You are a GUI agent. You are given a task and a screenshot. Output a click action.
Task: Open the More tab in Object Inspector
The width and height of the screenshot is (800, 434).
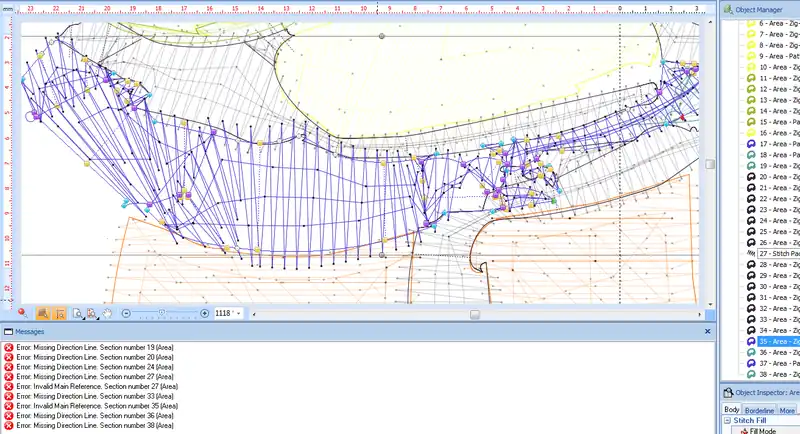coord(788,411)
